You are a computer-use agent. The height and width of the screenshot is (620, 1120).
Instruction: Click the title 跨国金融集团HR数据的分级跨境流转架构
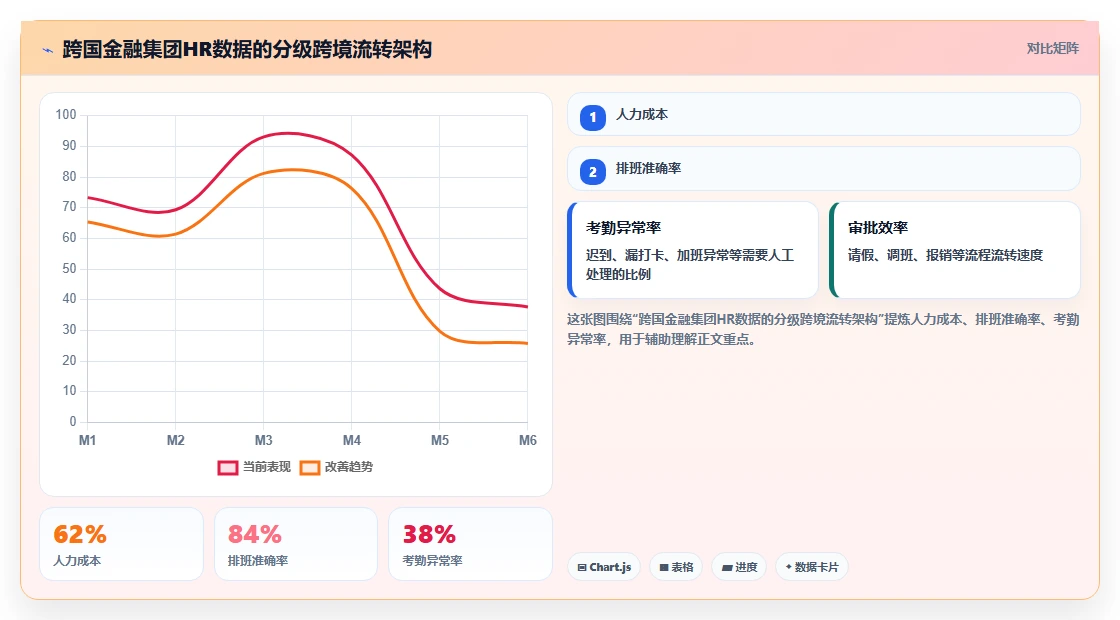(247, 50)
